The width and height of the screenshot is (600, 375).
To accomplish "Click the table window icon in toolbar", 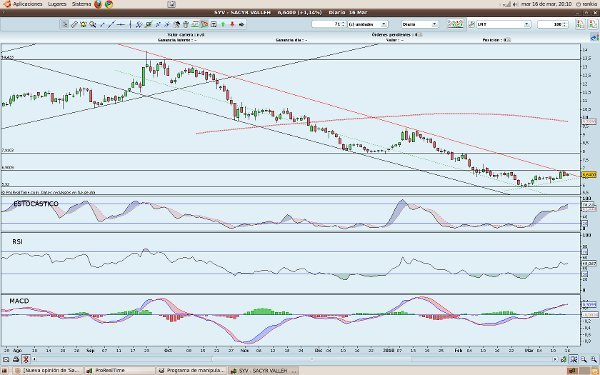I will (214, 24).
